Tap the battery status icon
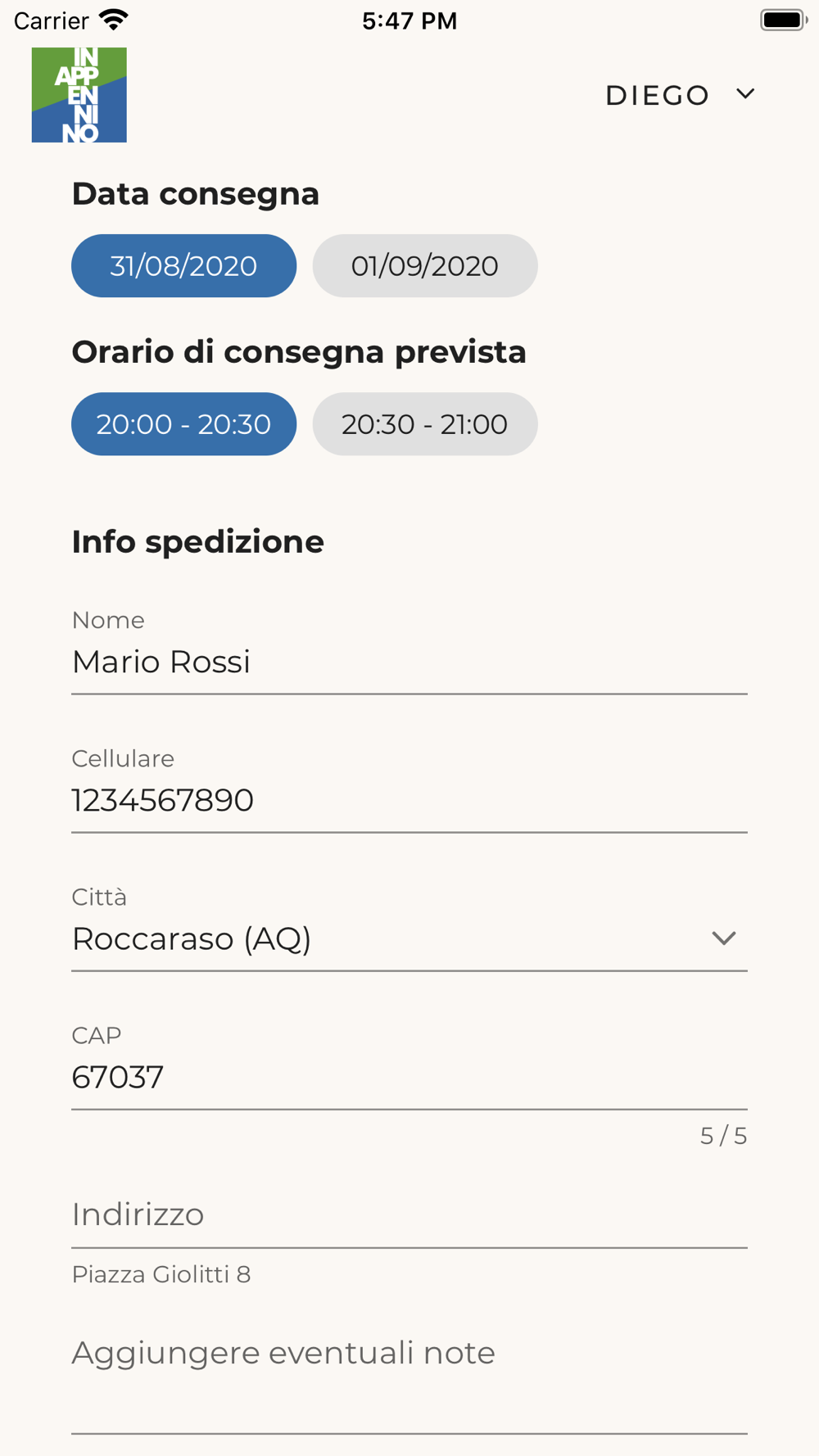The image size is (819, 1456). click(784, 20)
